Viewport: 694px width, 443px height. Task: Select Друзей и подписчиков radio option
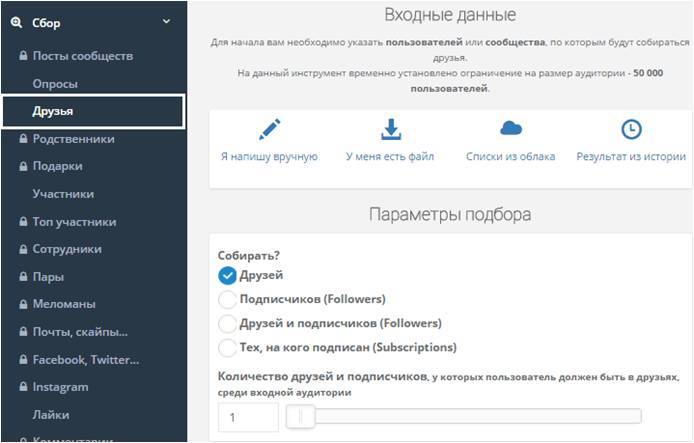click(227, 323)
